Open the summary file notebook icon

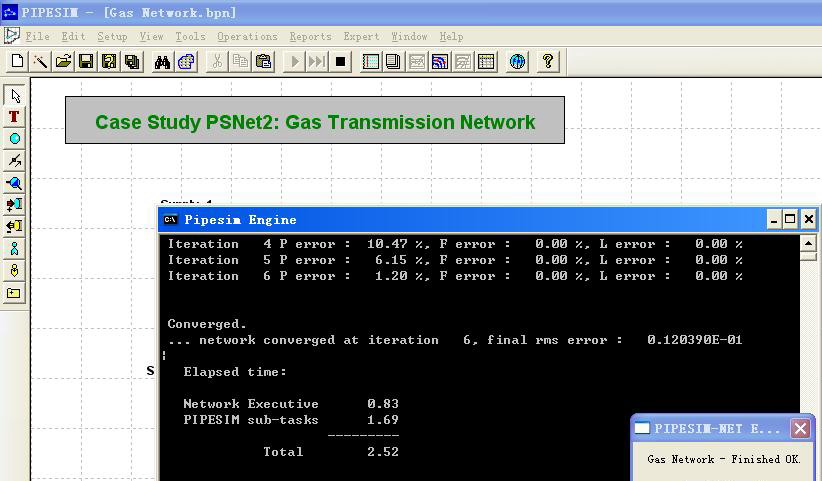tap(371, 62)
